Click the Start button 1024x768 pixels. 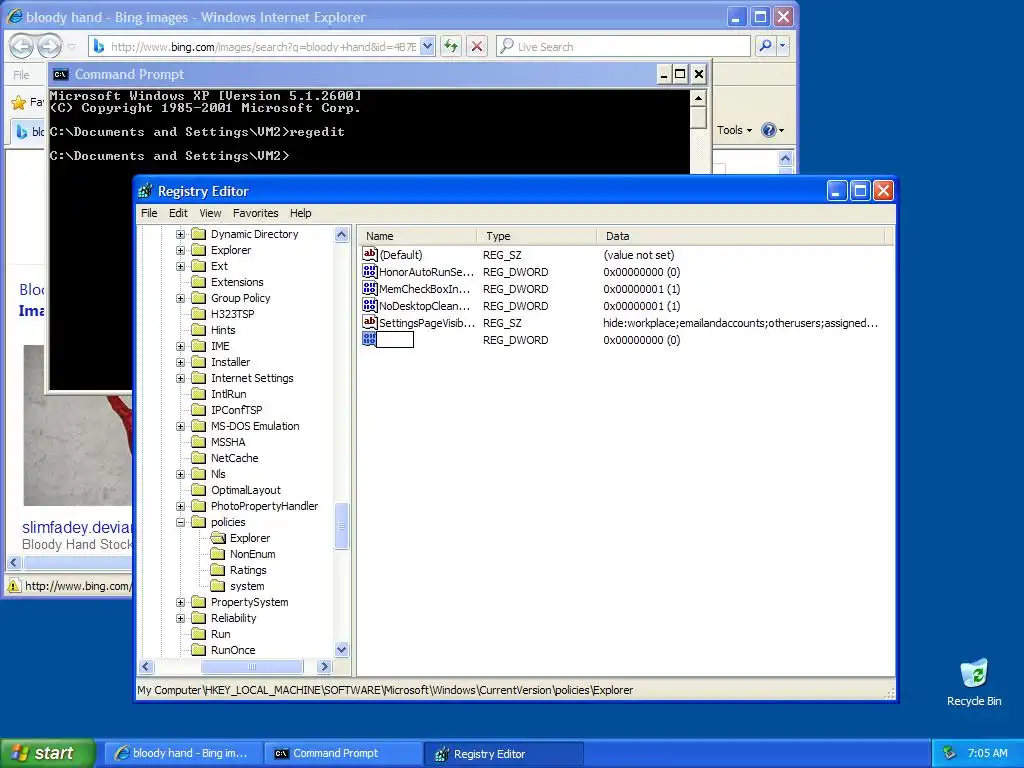click(x=48, y=753)
